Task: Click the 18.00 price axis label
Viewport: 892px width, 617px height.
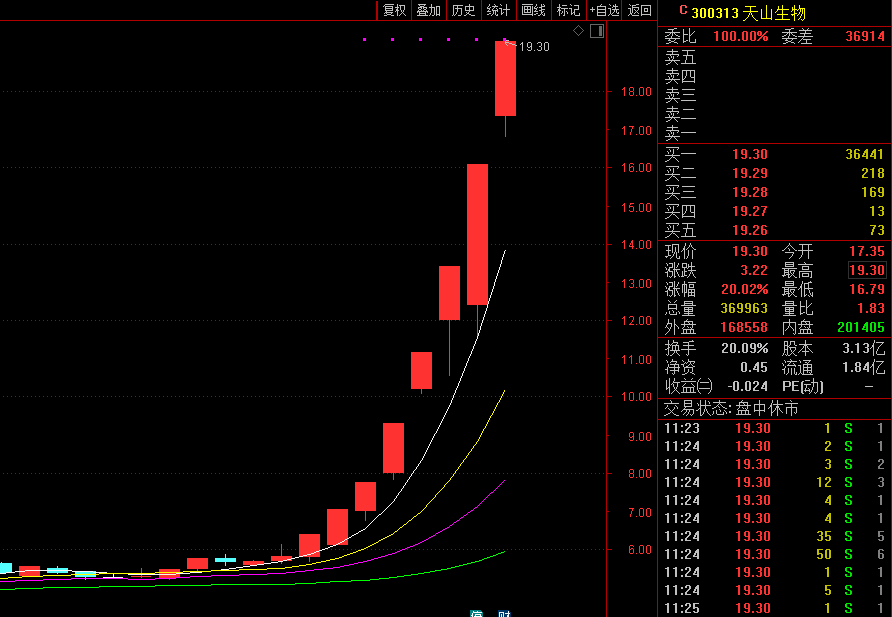Action: tap(636, 92)
